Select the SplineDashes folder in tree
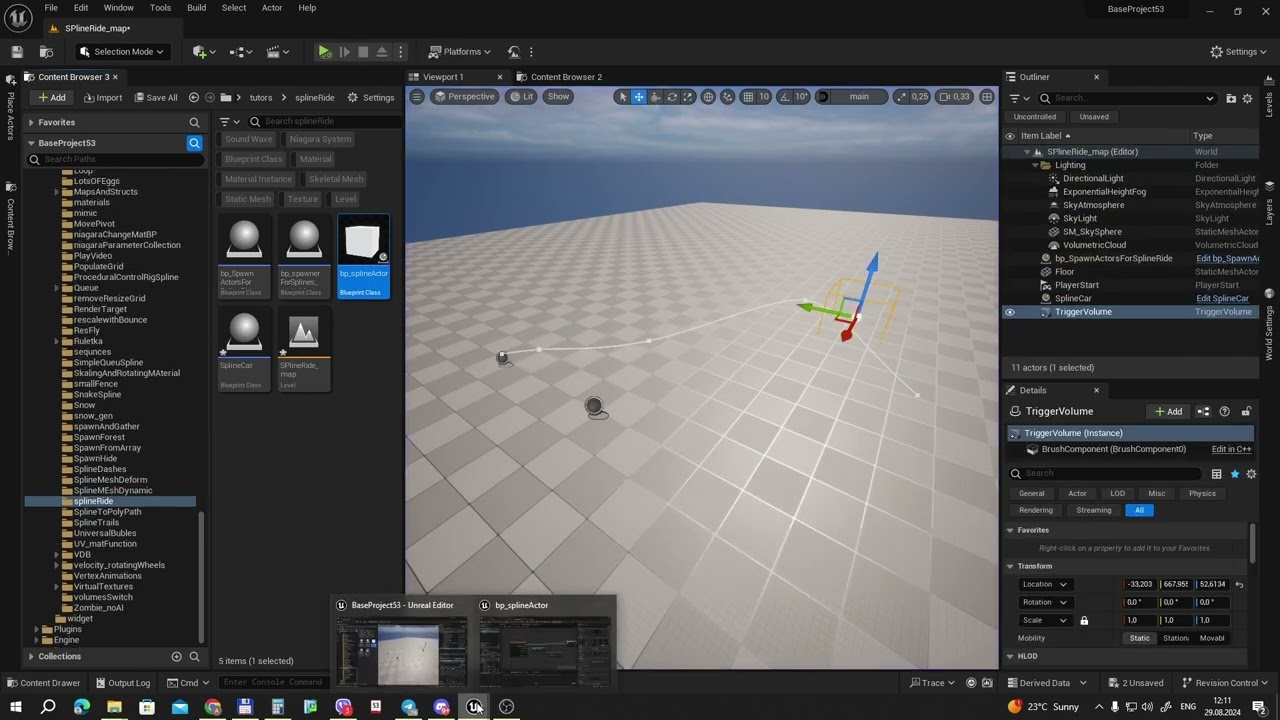The width and height of the screenshot is (1280, 720). click(x=100, y=469)
